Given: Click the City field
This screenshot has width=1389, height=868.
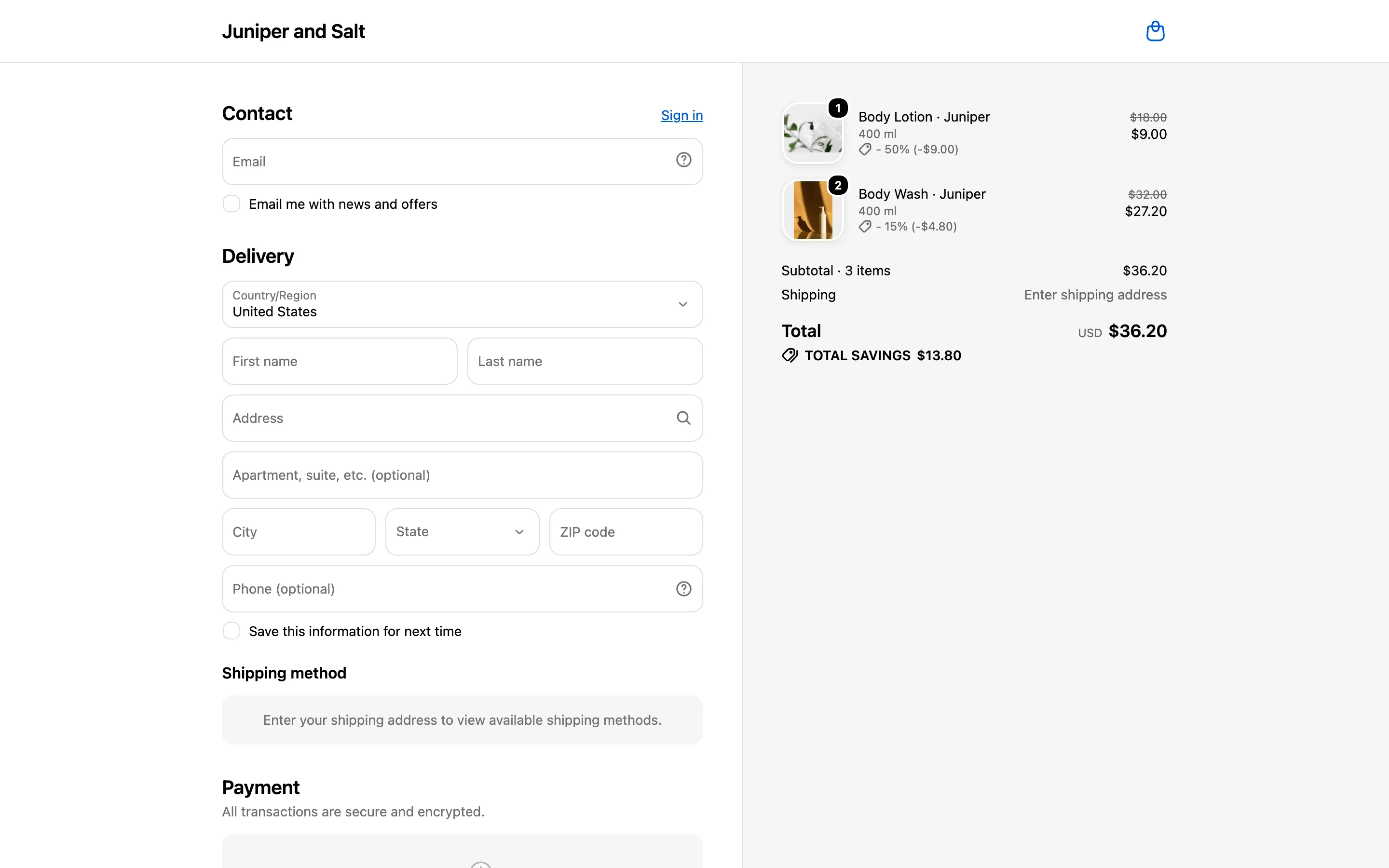Looking at the screenshot, I should point(299,531).
